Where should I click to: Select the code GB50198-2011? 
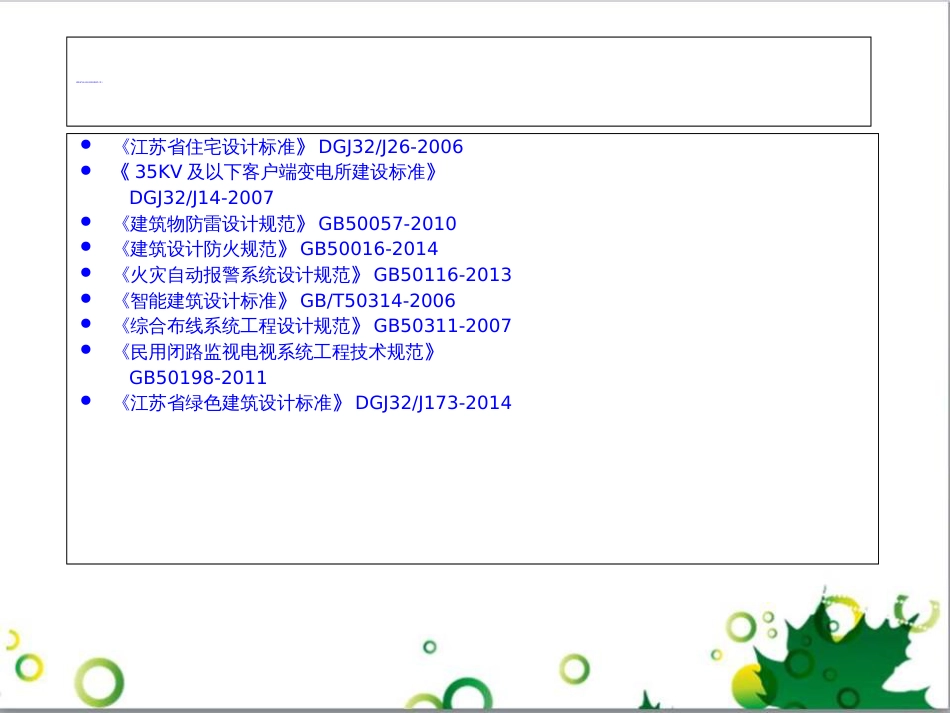(198, 377)
